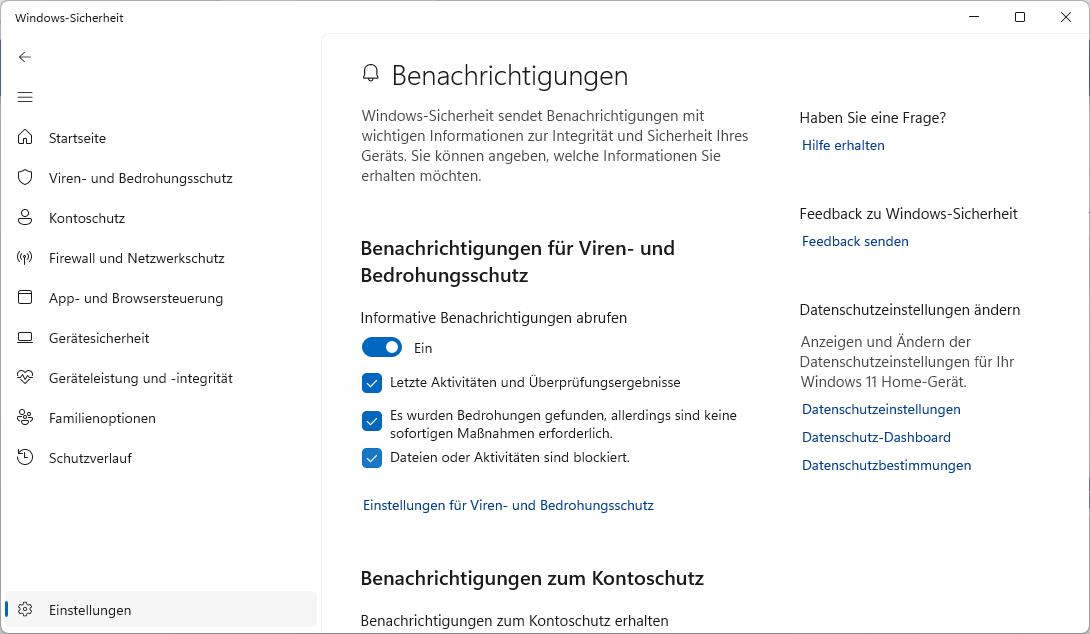Open Einstellungen für Viren- und Bedrohungsschutz link
The height and width of the screenshot is (634, 1090).
508,505
